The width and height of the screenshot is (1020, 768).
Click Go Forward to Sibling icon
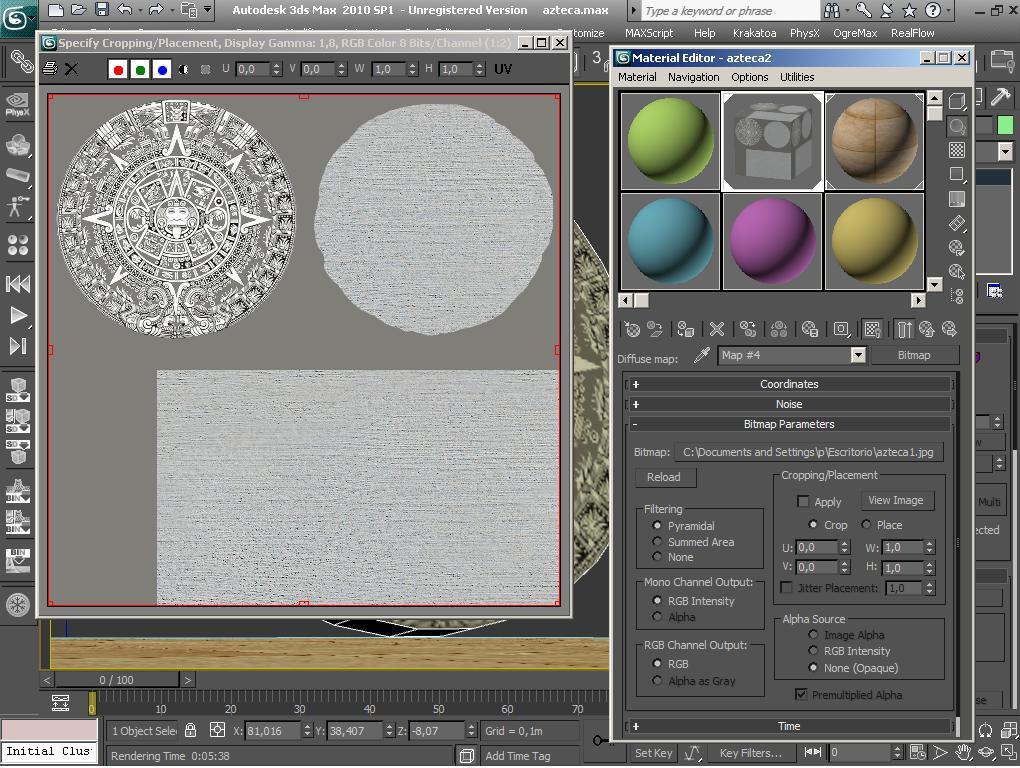pos(949,329)
